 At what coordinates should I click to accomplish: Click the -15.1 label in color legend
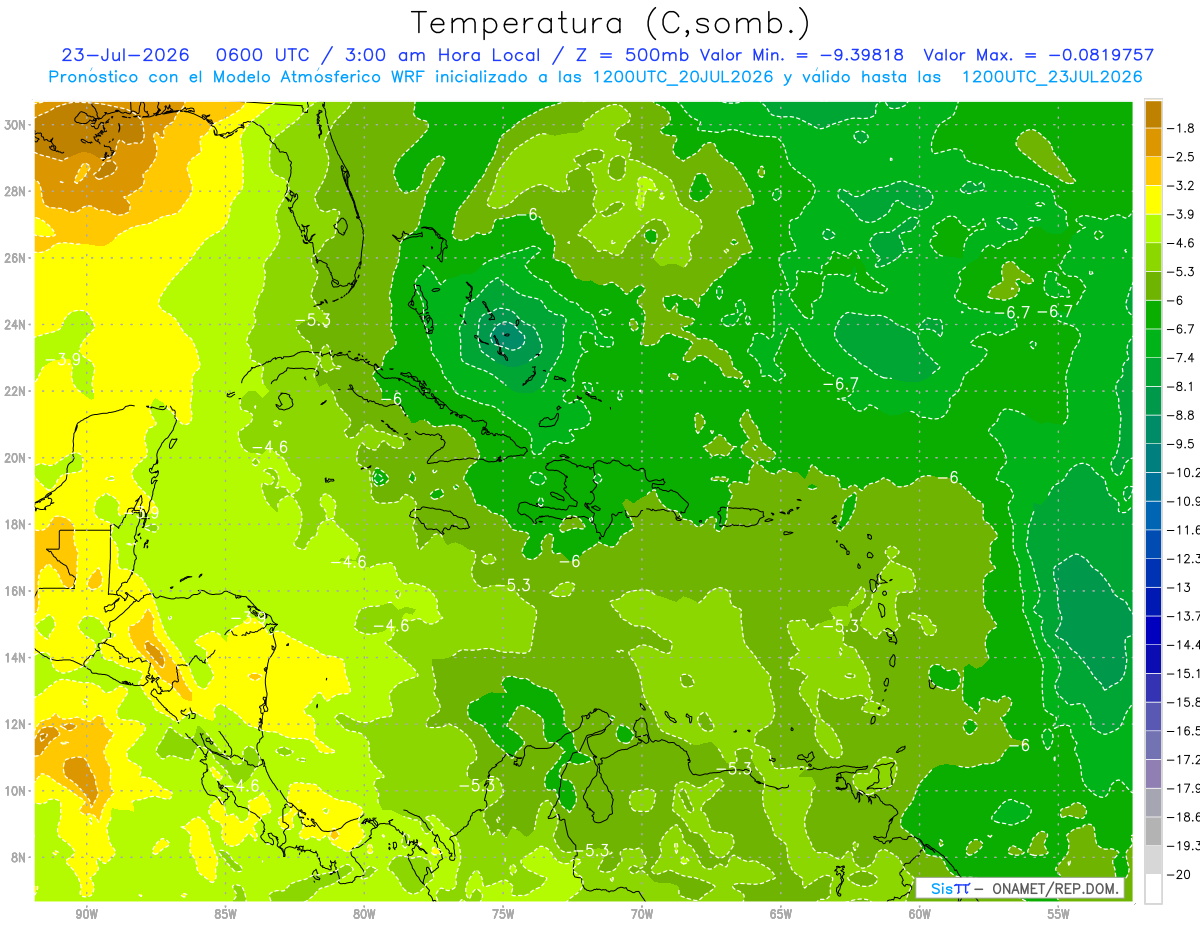[1184, 673]
